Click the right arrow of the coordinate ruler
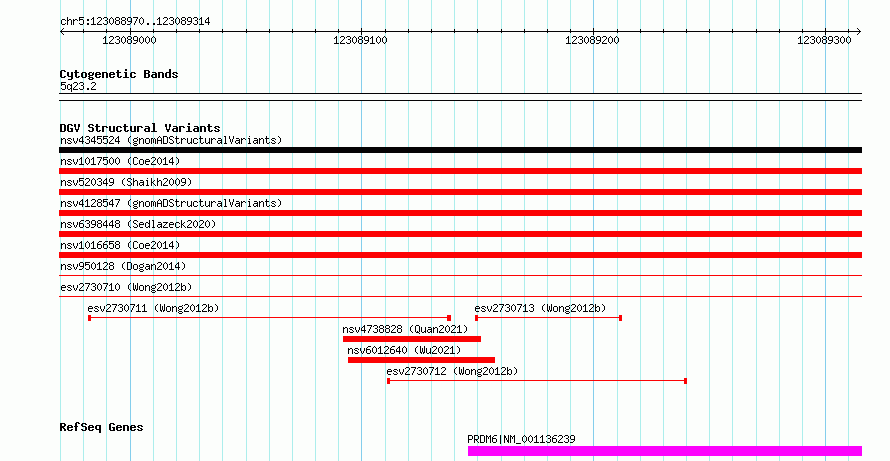The image size is (890, 461). tap(858, 32)
